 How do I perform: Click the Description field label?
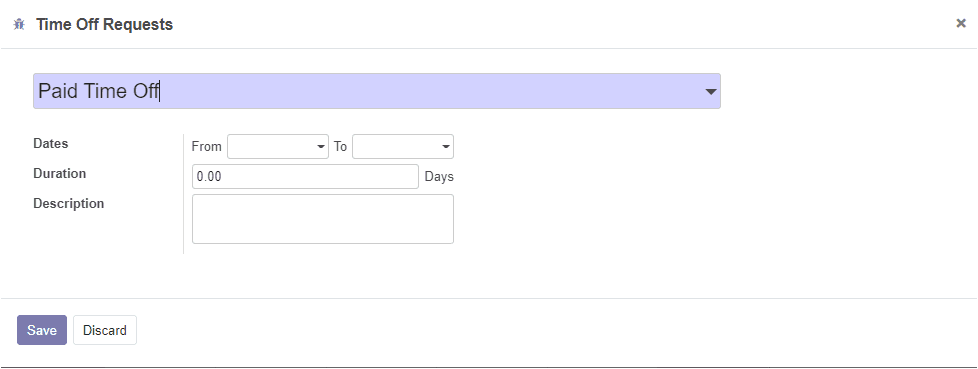pyautogui.click(x=69, y=203)
